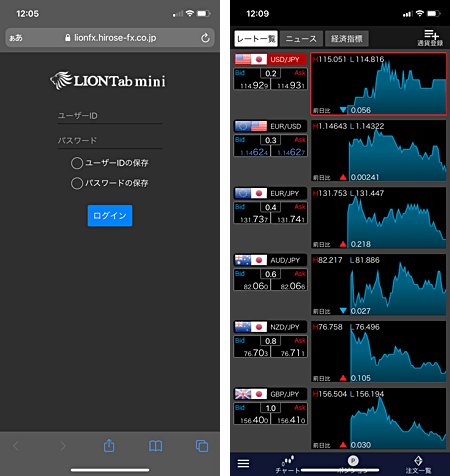Tap the Safari back arrow
Screen dimensions: 450x476
click(x=16, y=446)
